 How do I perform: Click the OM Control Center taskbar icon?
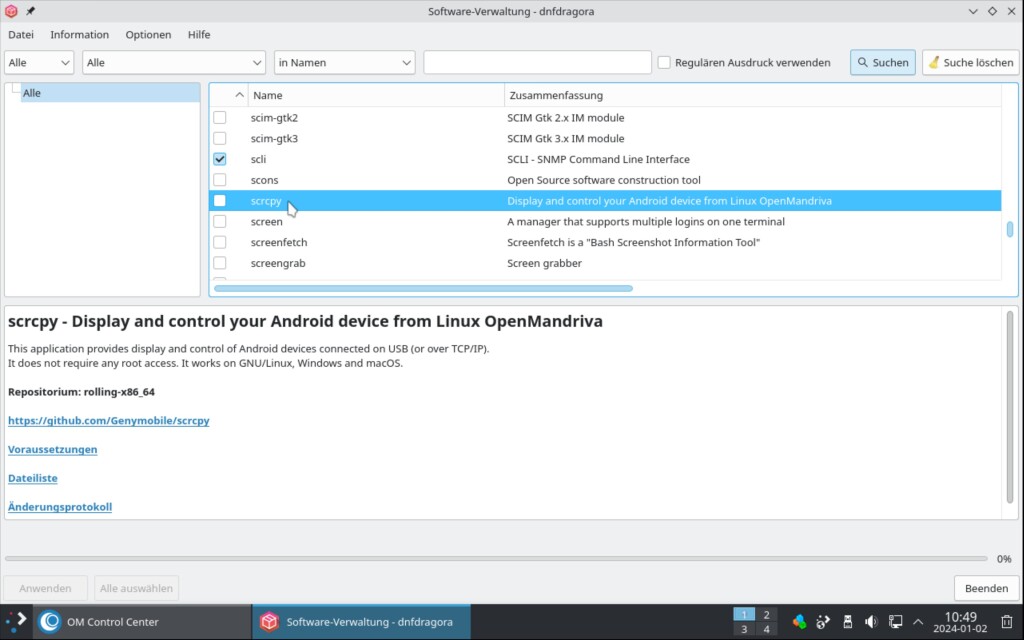(x=50, y=622)
